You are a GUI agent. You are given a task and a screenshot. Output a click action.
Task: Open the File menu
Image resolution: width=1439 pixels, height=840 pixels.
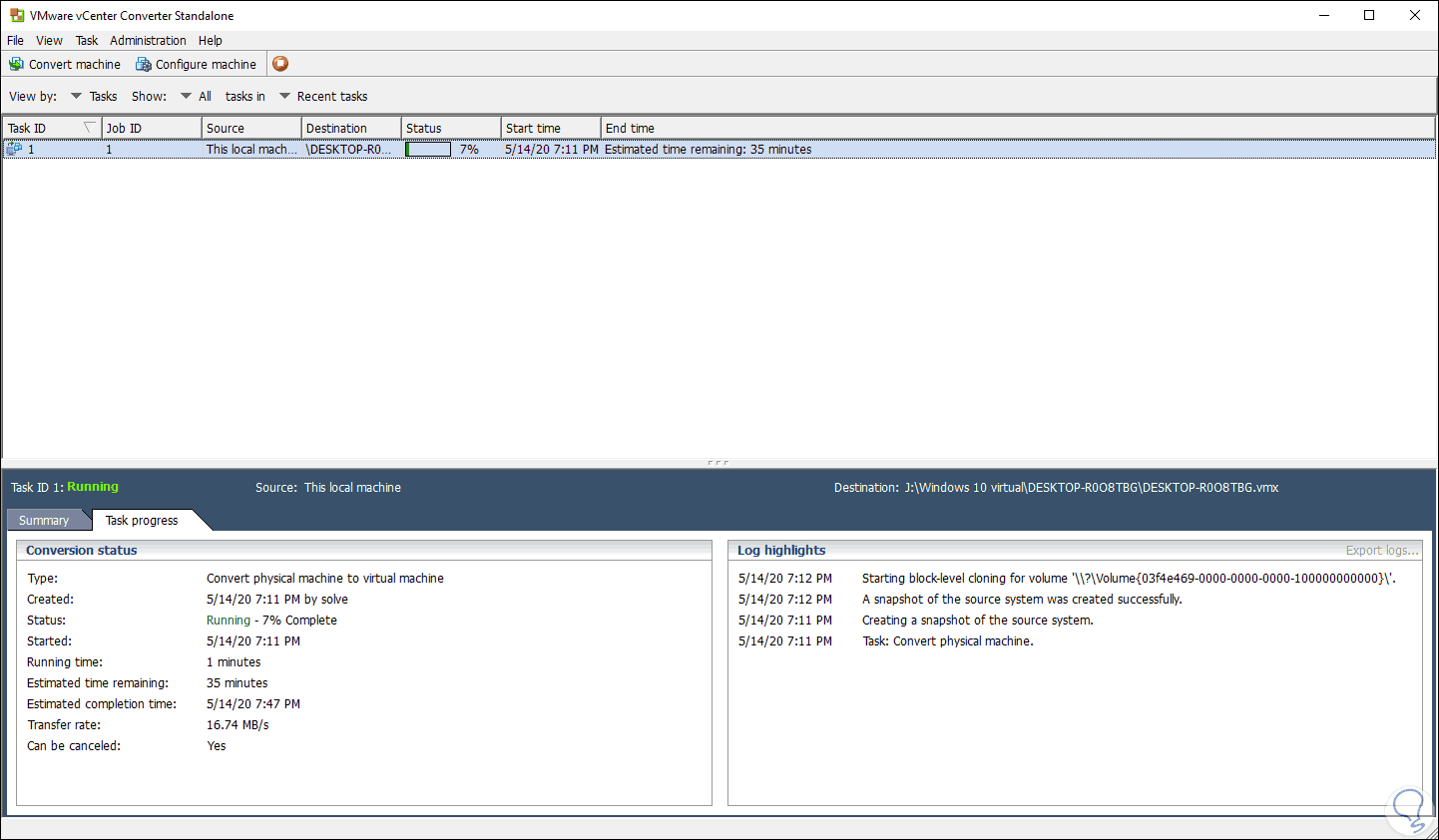pyautogui.click(x=15, y=41)
